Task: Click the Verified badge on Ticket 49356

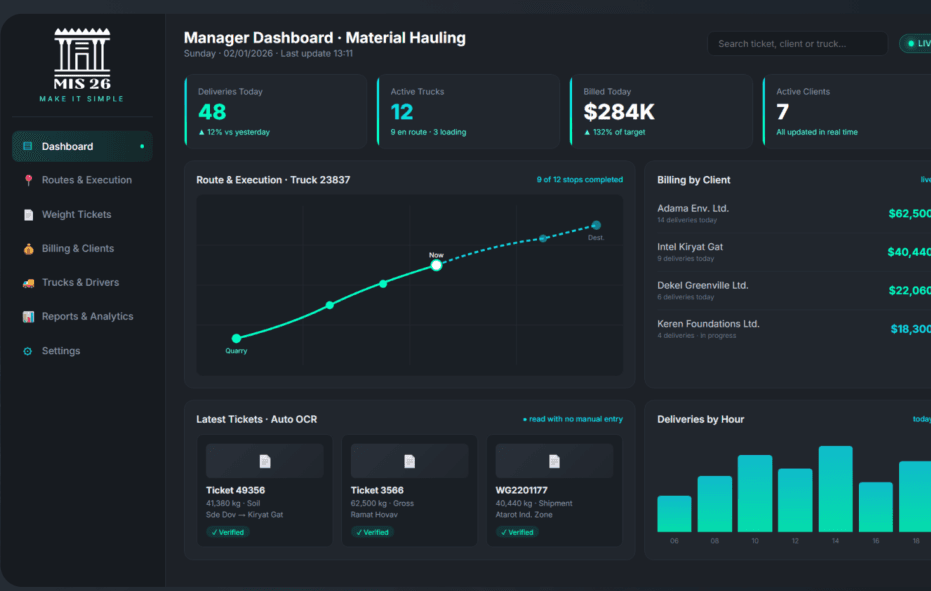Action: click(x=227, y=532)
